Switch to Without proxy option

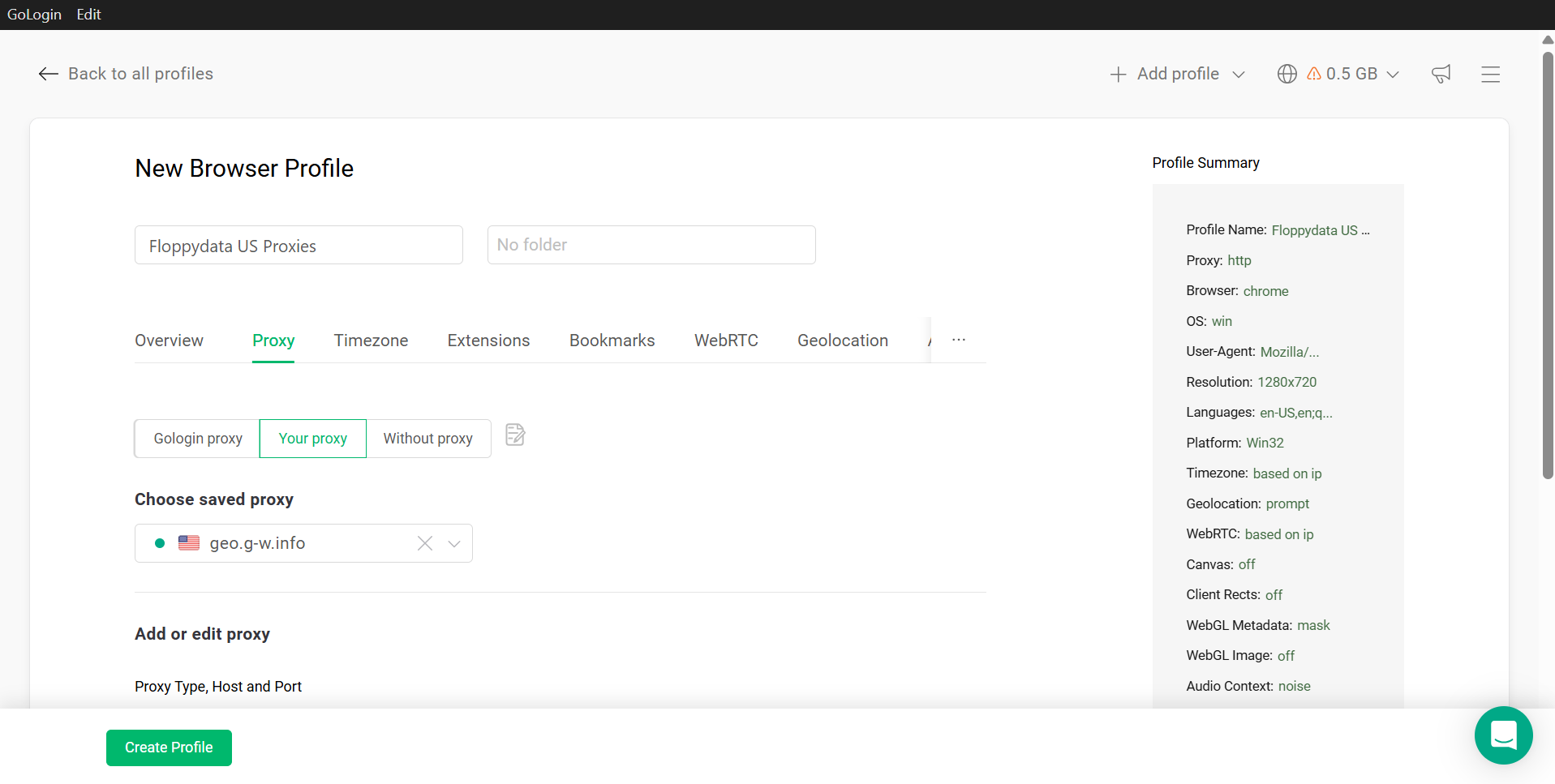(428, 439)
